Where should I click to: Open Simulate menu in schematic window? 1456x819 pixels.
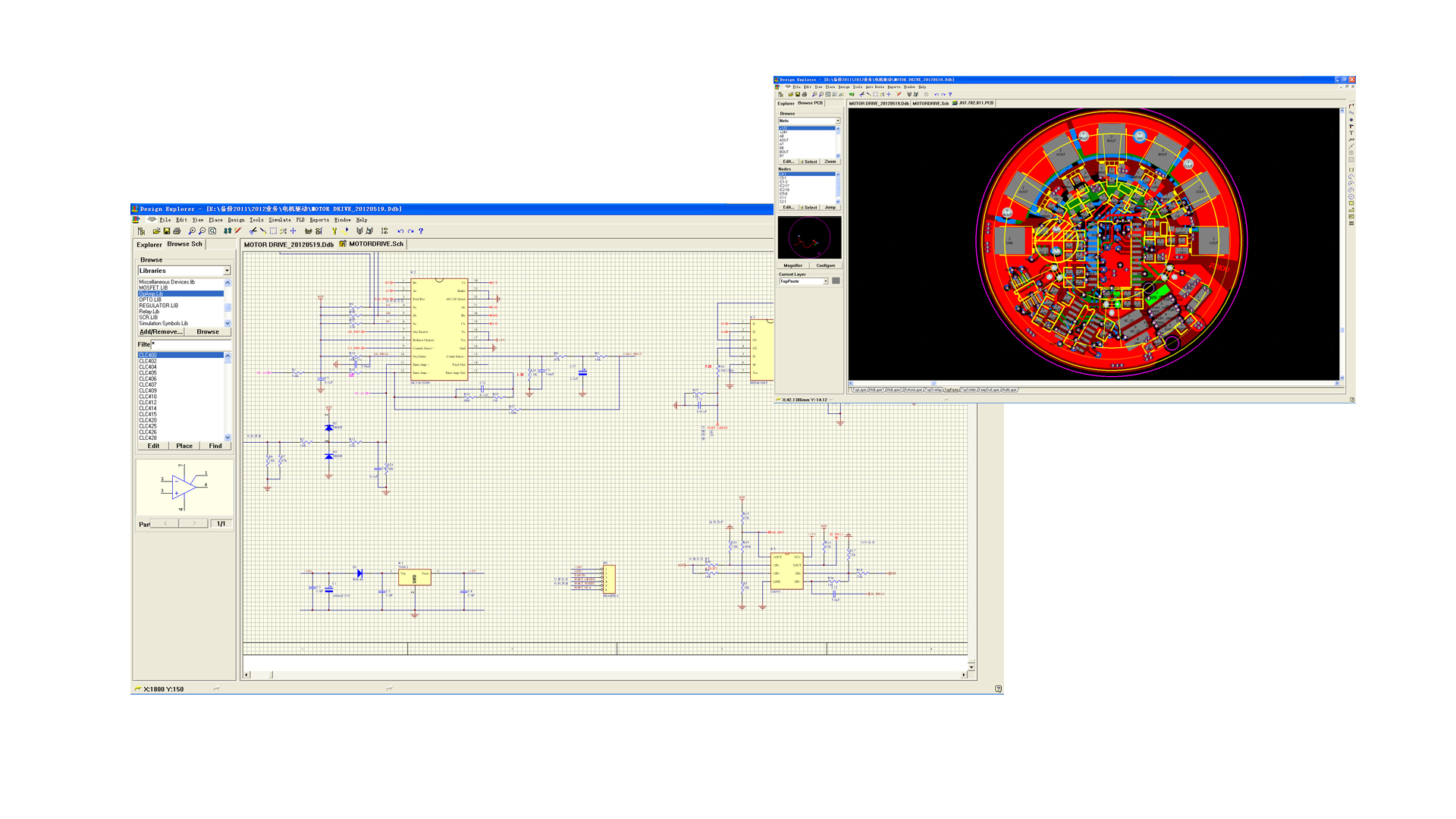point(280,220)
